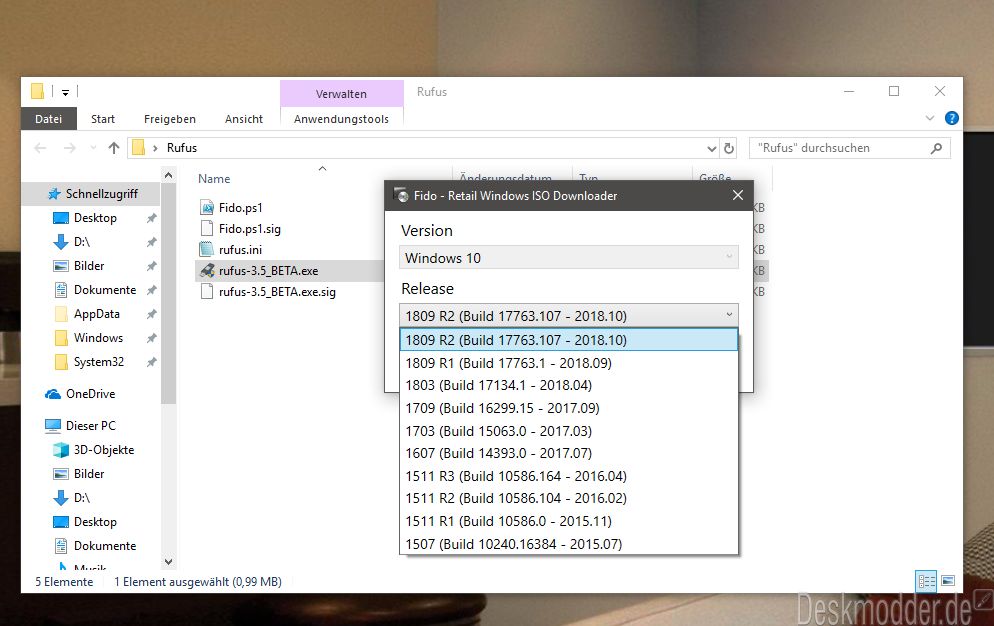
Task: Click the breadcrumb chevron before Rufus
Action: [155, 148]
